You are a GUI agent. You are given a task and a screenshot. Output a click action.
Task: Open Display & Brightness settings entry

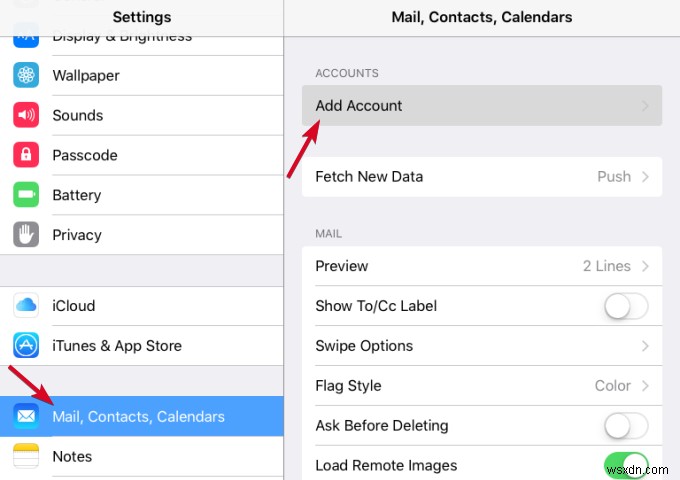[121, 37]
